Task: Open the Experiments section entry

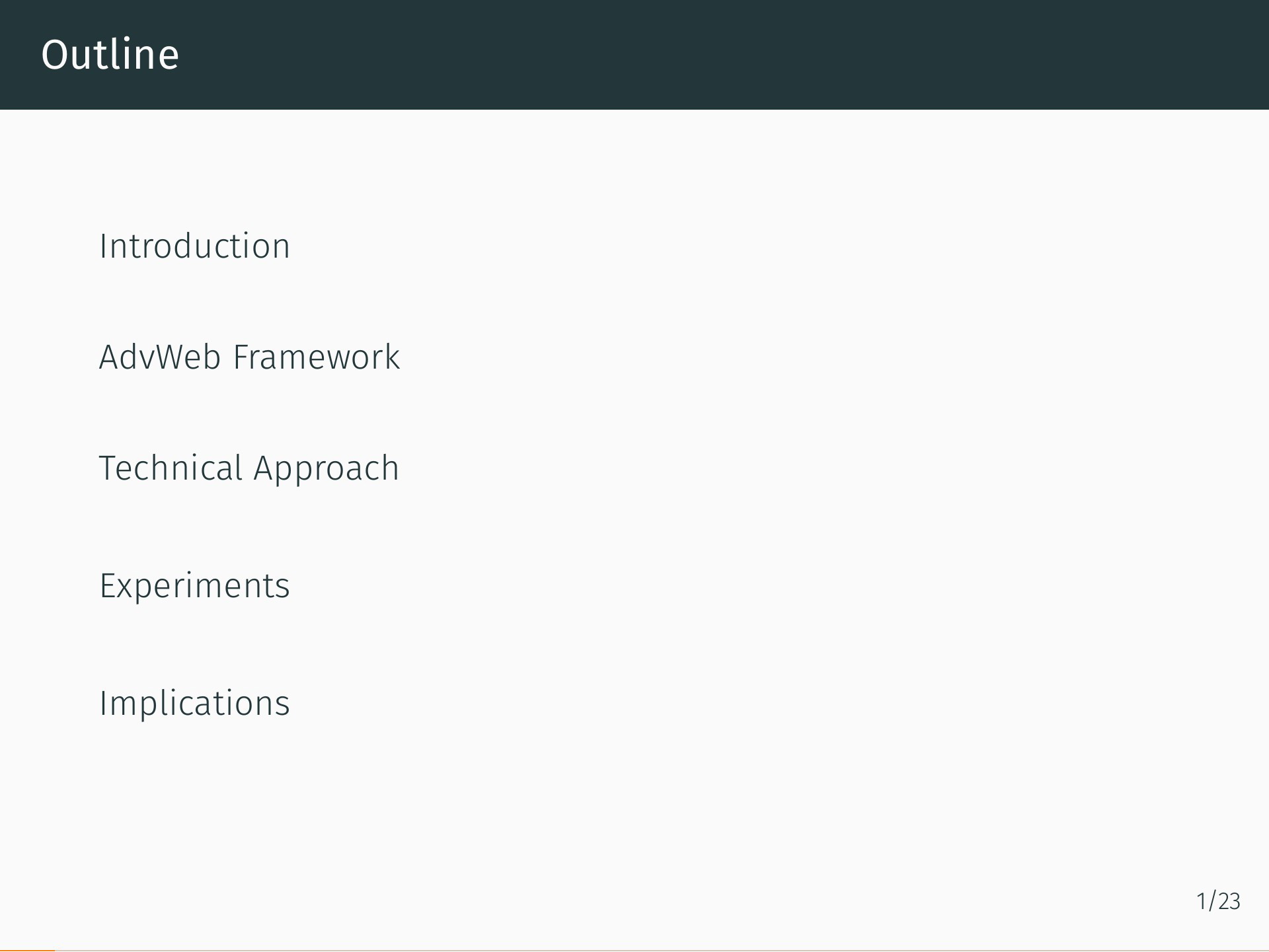Action: pos(194,586)
